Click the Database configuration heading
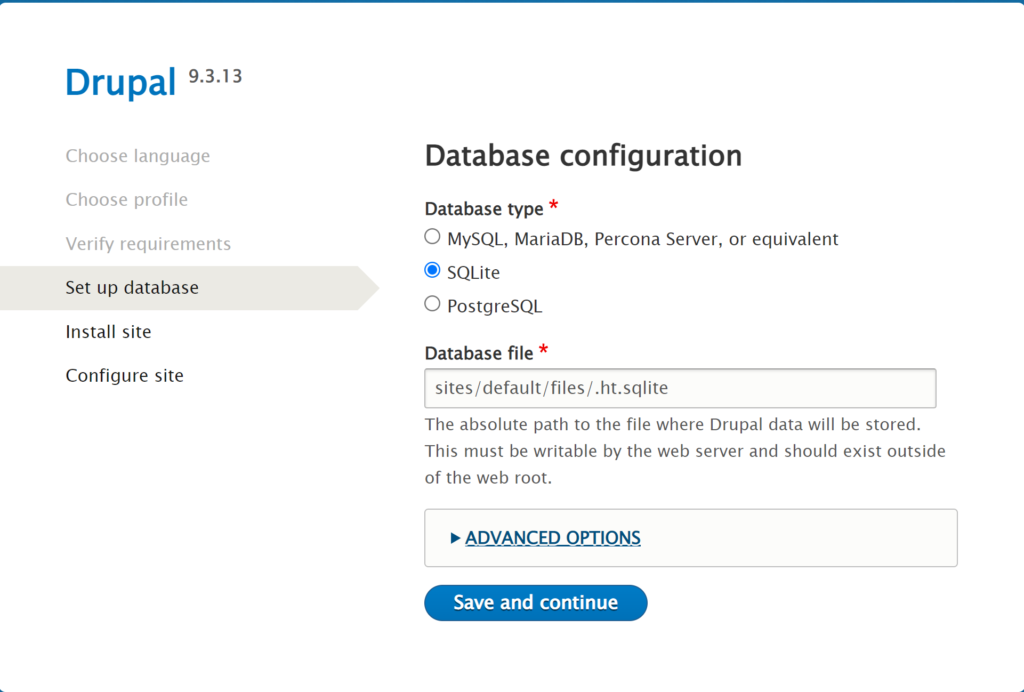 [583, 156]
